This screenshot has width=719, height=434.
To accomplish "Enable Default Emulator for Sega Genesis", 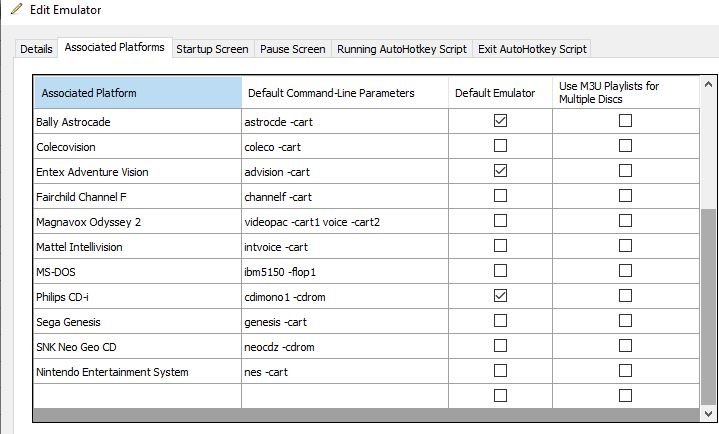I will coord(500,321).
